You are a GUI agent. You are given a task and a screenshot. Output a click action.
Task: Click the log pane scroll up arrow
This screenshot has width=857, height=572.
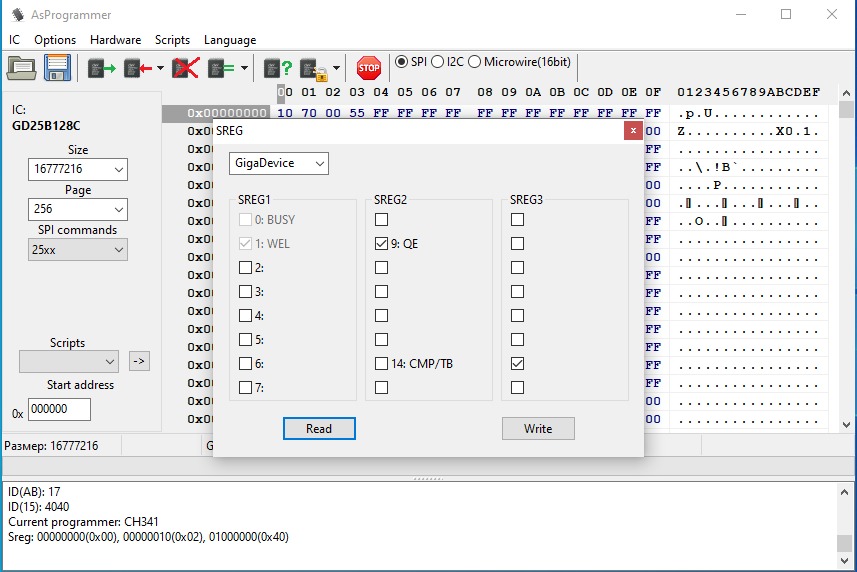[844, 492]
